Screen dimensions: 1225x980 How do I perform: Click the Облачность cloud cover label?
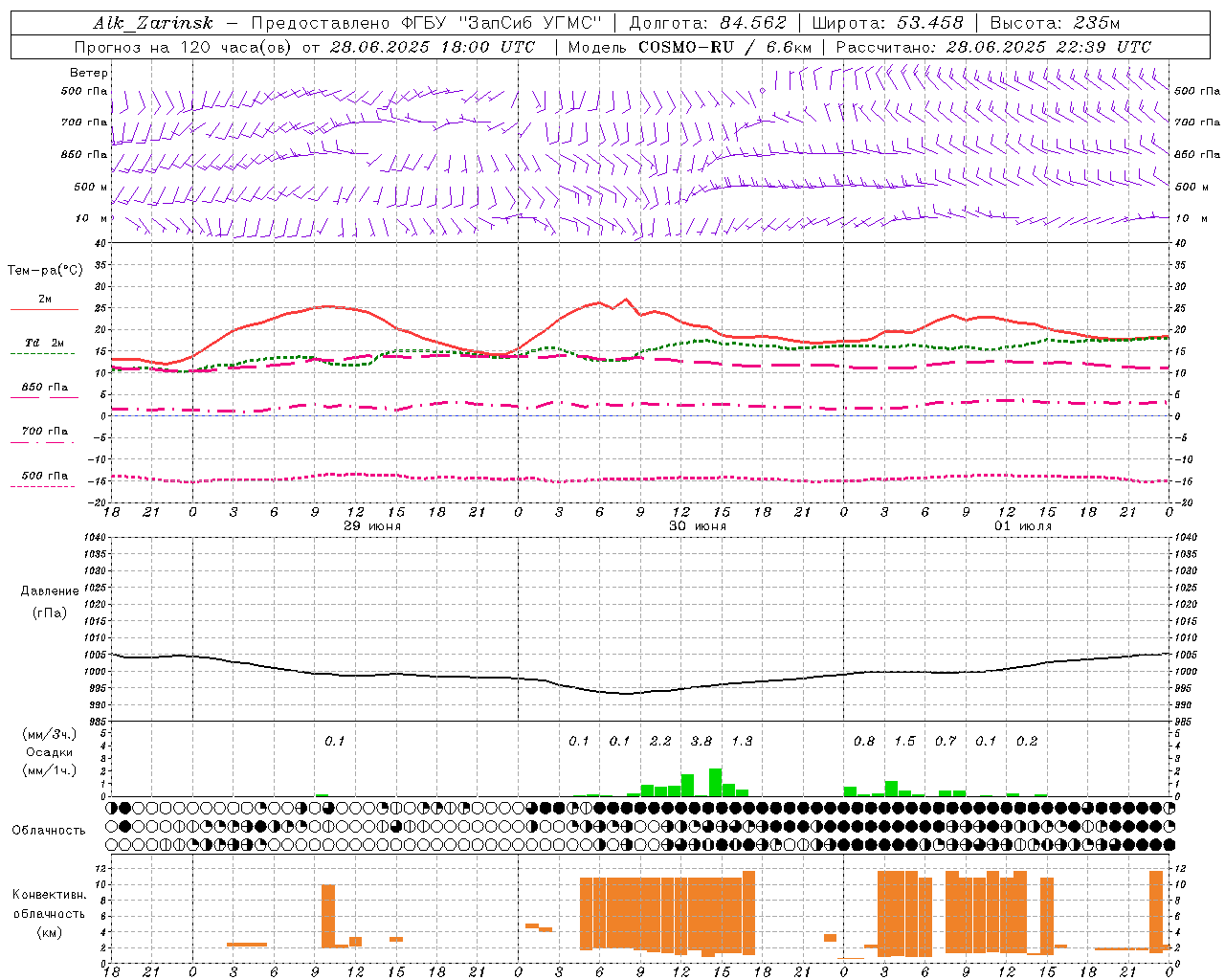[49, 830]
